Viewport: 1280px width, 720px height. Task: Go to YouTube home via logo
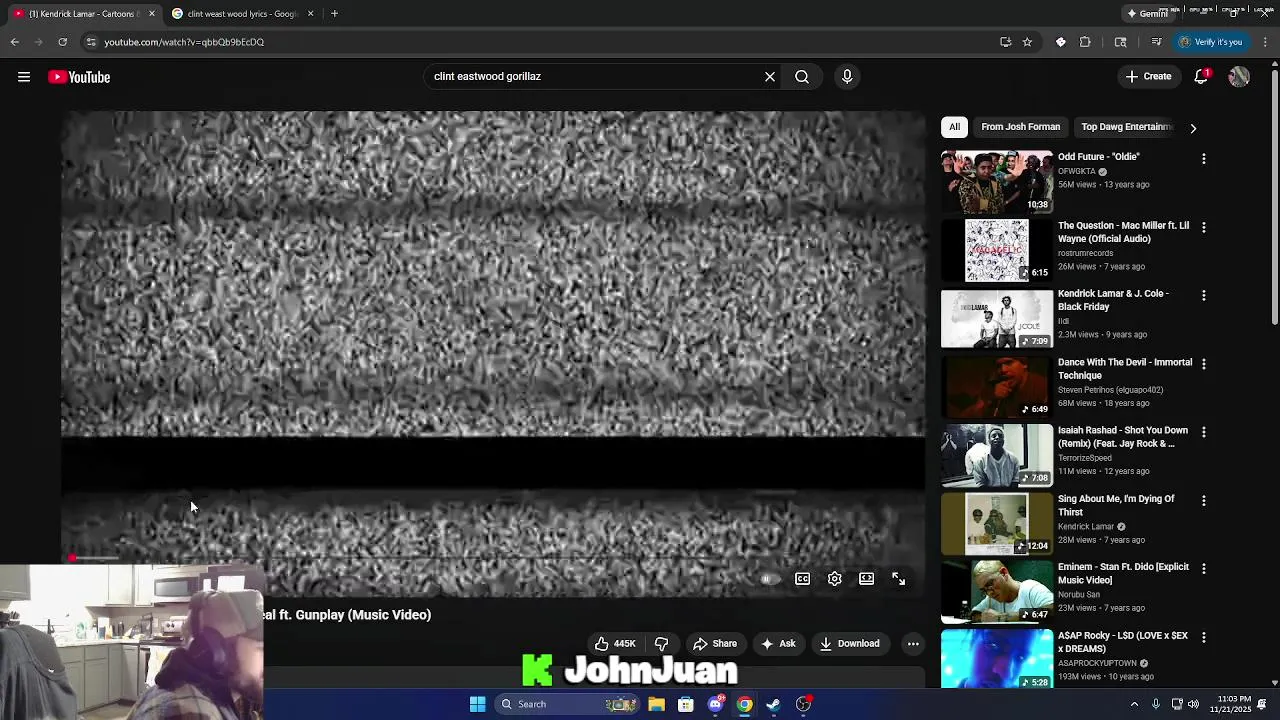[79, 77]
